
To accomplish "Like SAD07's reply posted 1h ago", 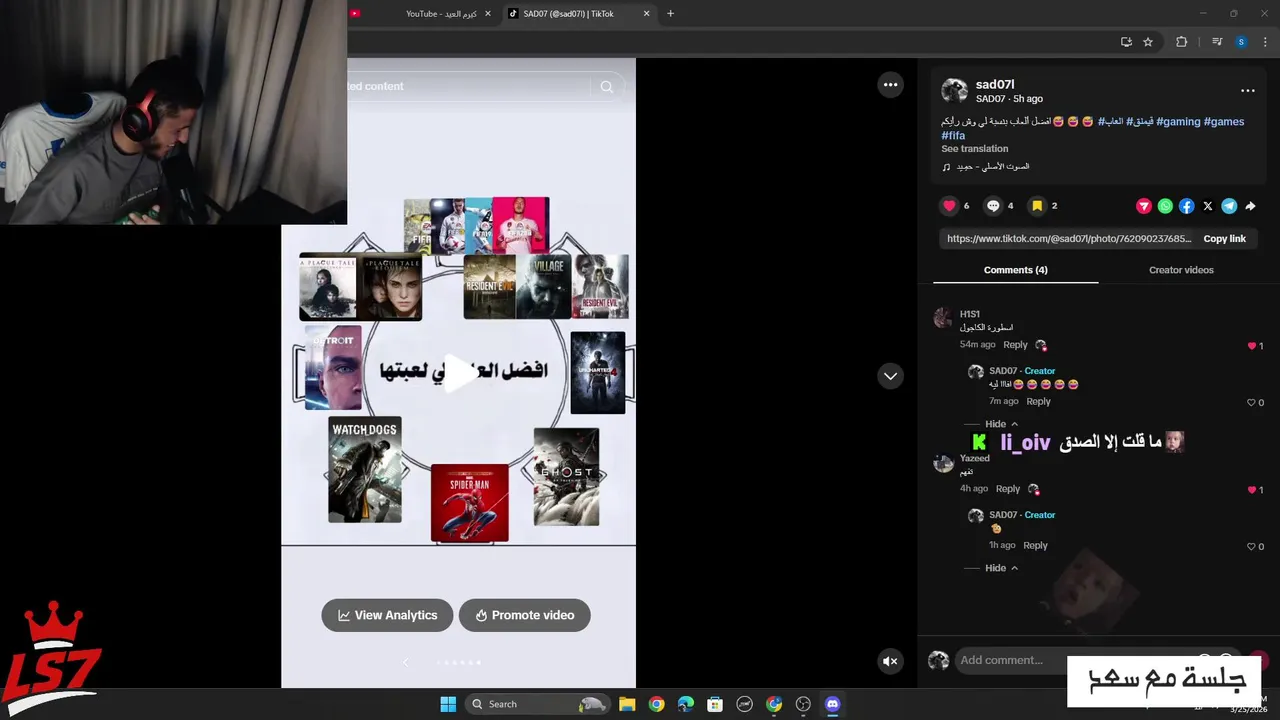I will (x=1251, y=546).
